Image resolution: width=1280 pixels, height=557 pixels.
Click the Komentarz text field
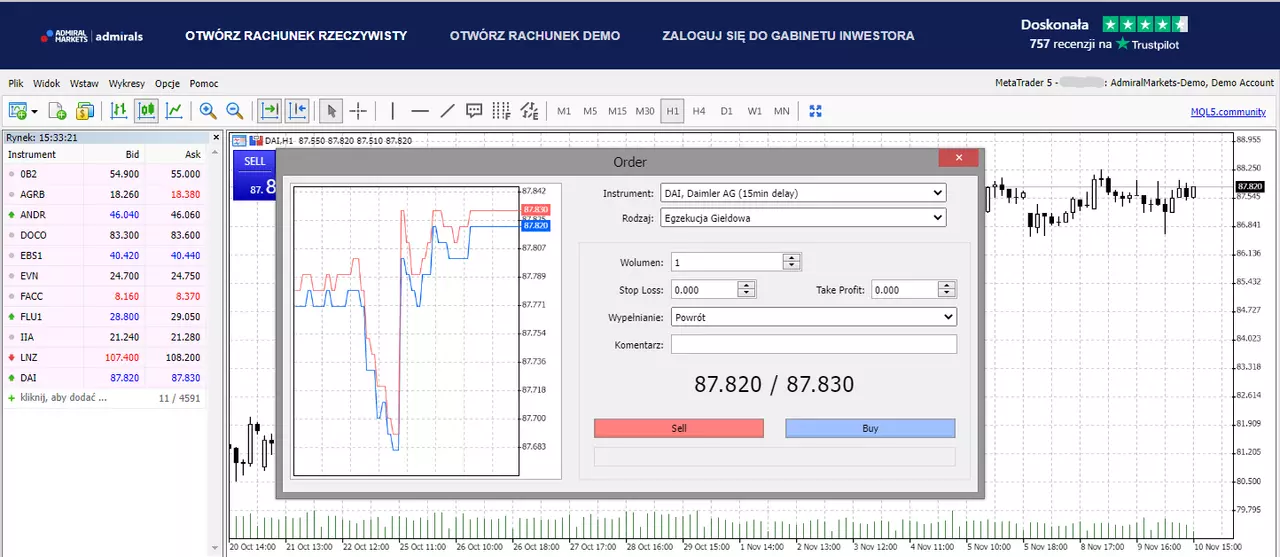pyautogui.click(x=814, y=345)
